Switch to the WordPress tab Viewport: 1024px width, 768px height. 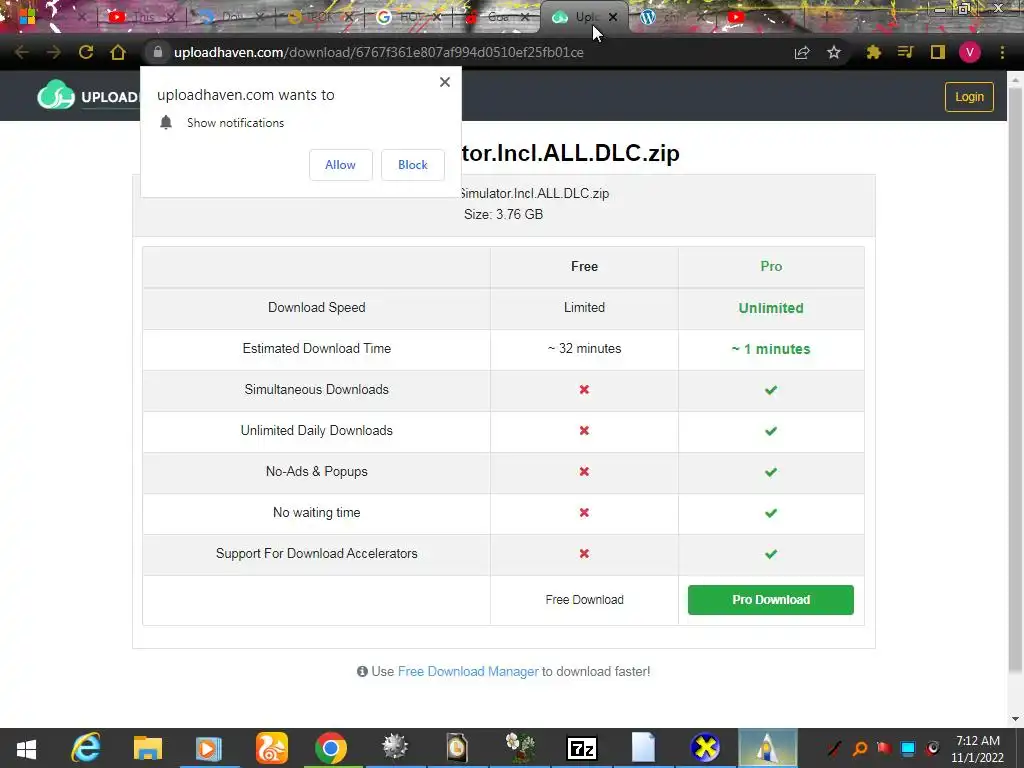coord(672,17)
